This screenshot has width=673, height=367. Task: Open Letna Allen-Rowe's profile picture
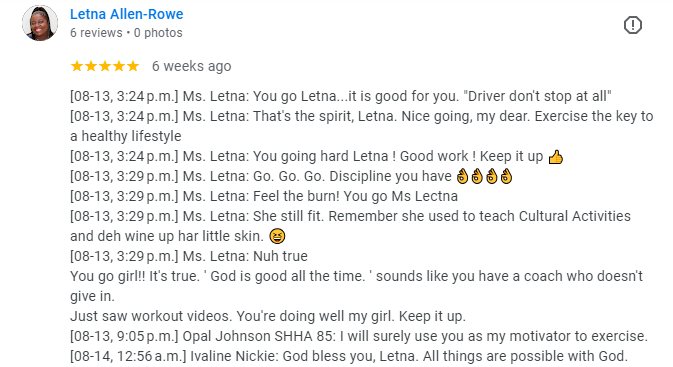tap(40, 23)
